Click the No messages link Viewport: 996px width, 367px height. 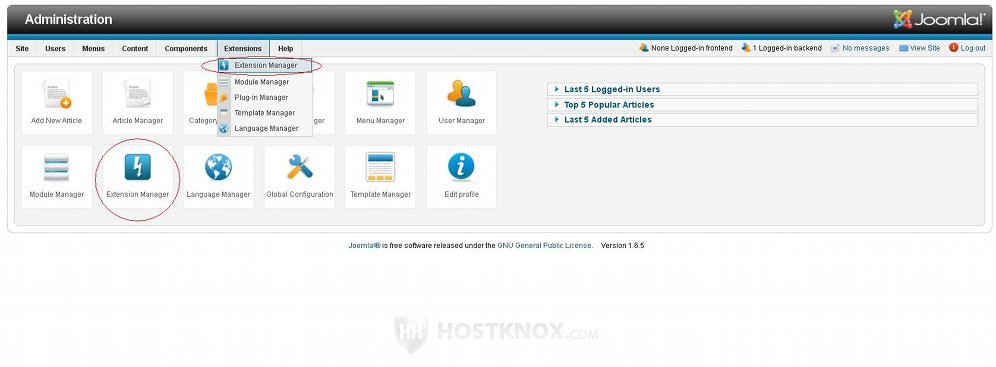click(x=866, y=48)
